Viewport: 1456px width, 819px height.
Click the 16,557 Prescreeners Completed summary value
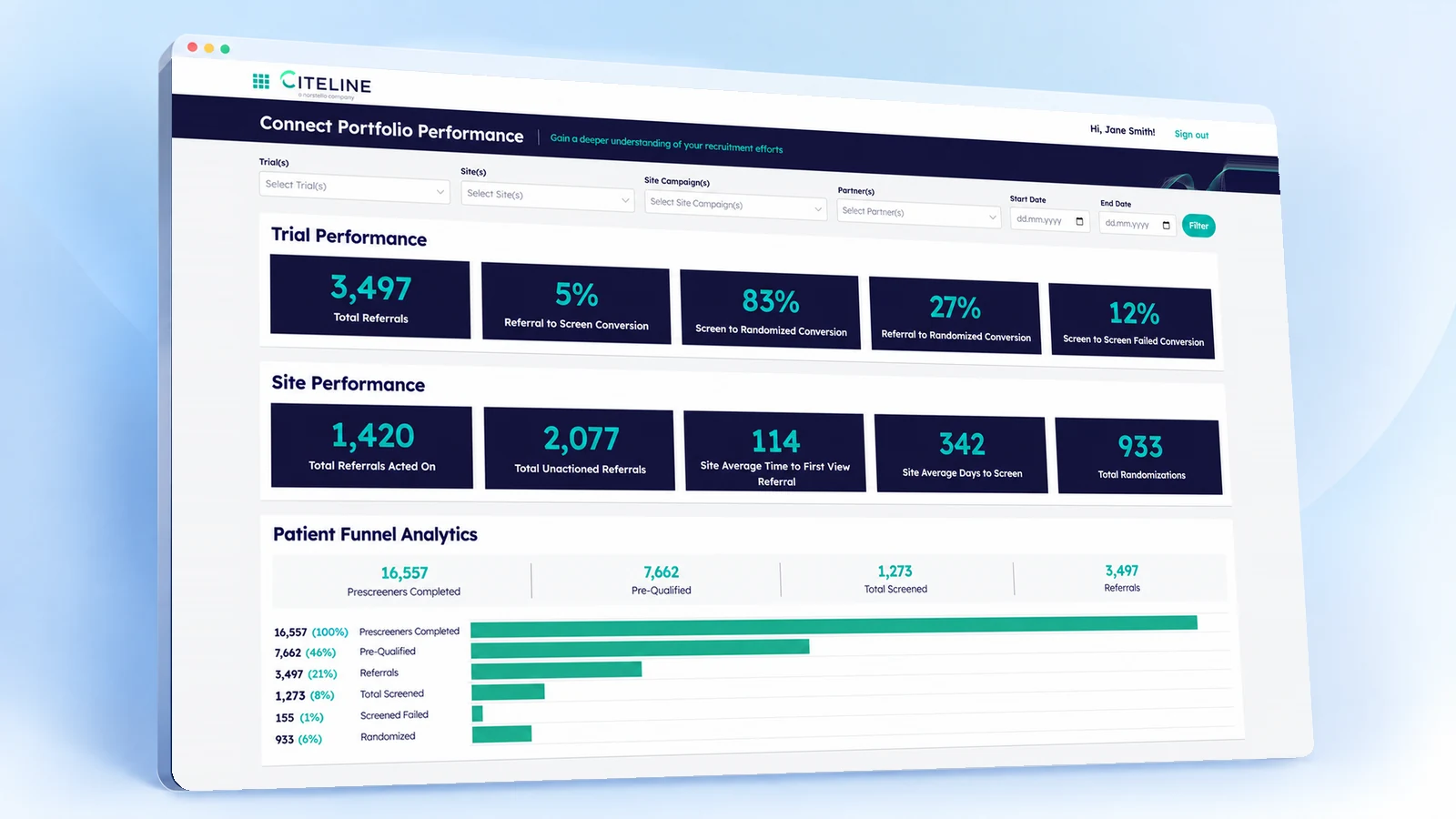coord(404,572)
